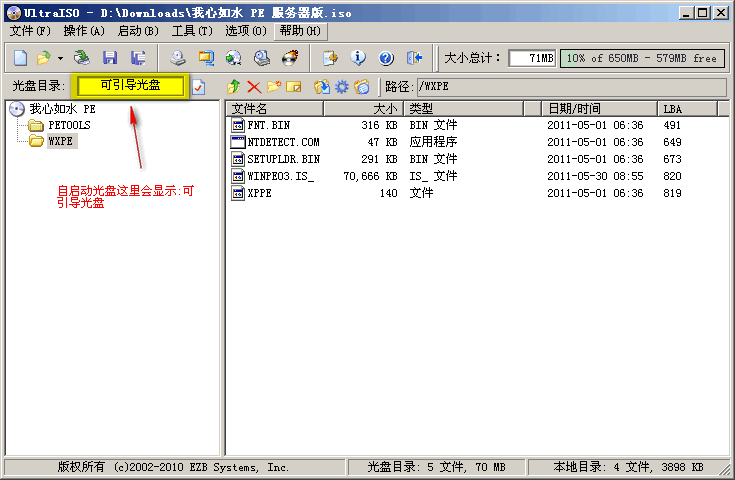Select the NTDETECT.COM file row
This screenshot has height=480, width=735.
tap(477, 142)
